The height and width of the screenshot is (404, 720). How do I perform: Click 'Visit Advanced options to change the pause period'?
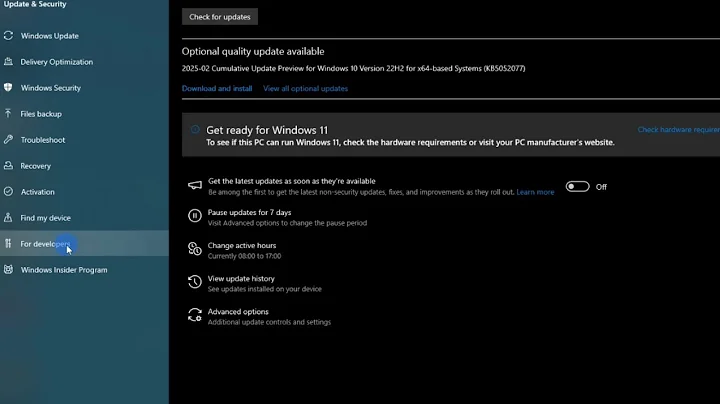point(287,223)
